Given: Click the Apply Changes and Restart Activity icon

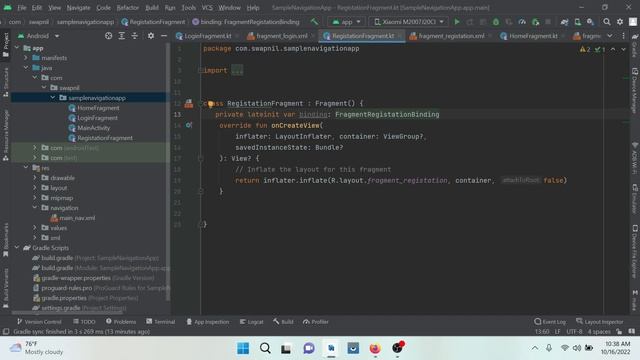Looking at the screenshot, I should [470, 22].
